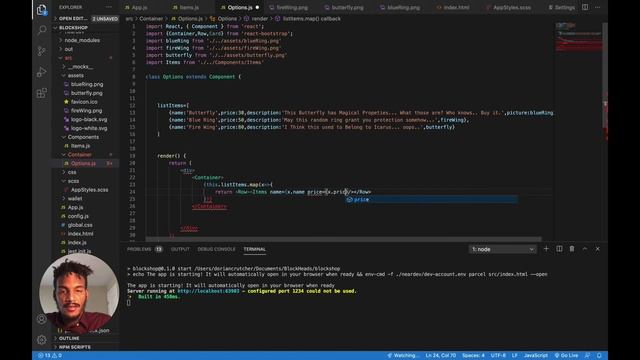Image resolution: width=640 pixels, height=360 pixels.
Task: Expand the node_modules folder
Action: tap(82, 40)
